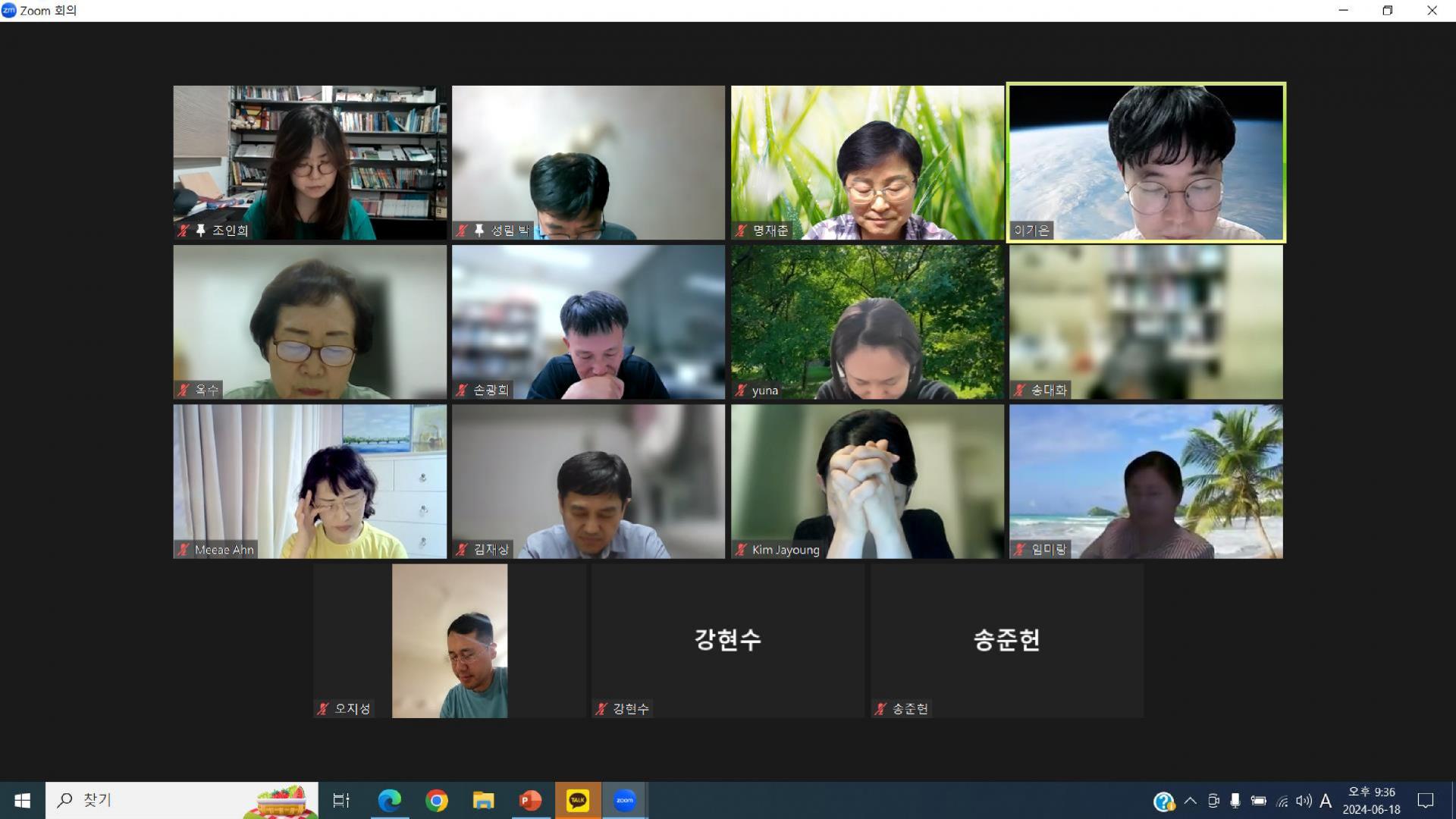Screen dimensions: 1456x819
Task: Open notification center icon
Action: point(1426,801)
